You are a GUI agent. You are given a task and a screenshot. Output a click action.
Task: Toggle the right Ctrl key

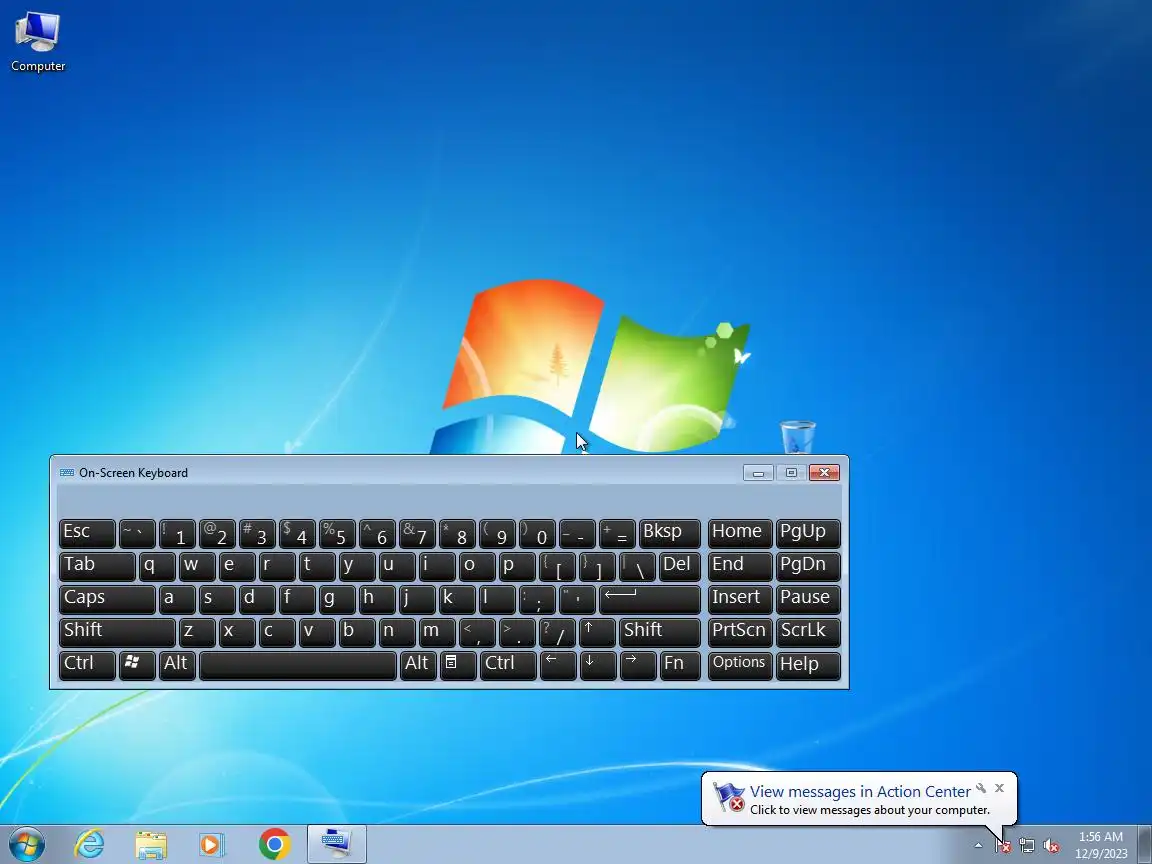click(x=508, y=665)
